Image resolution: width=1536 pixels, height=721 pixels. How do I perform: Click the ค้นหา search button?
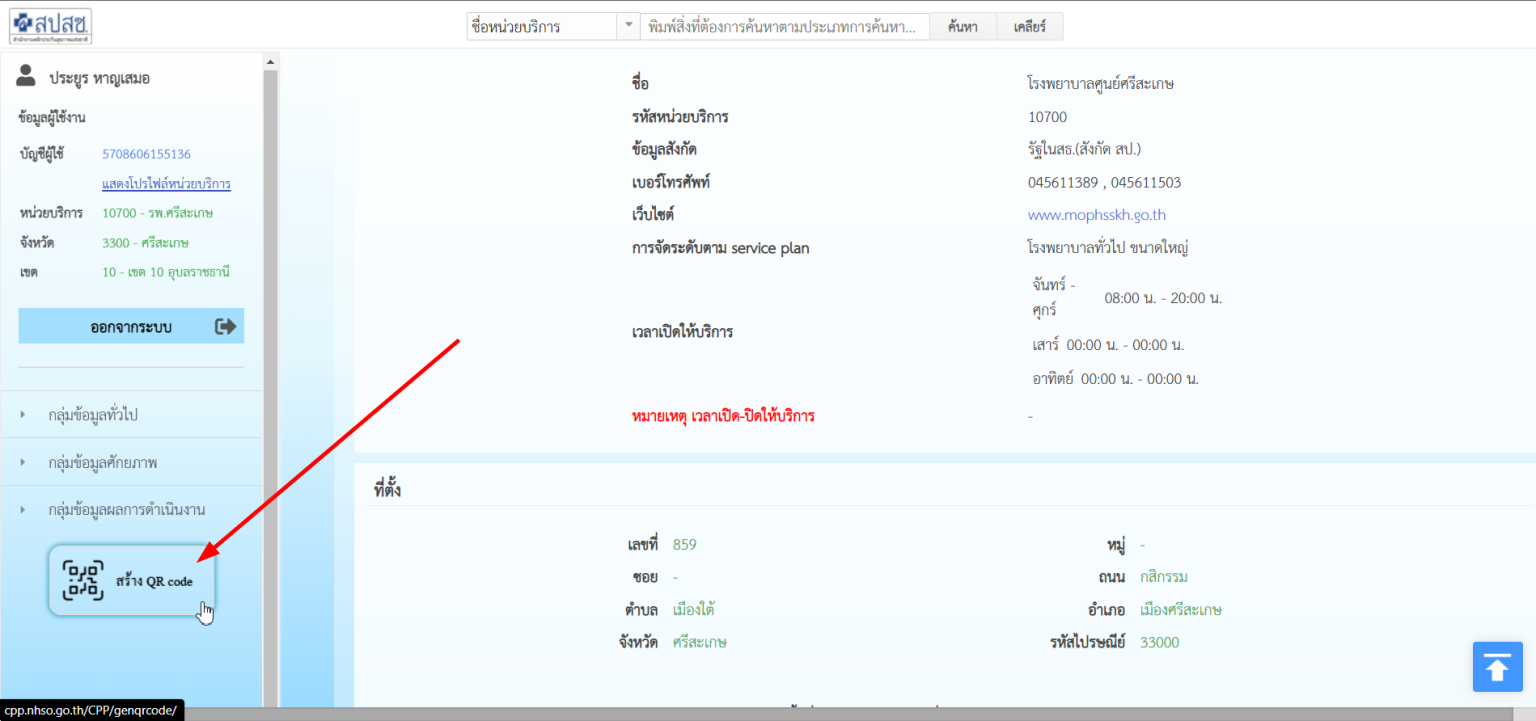962,26
